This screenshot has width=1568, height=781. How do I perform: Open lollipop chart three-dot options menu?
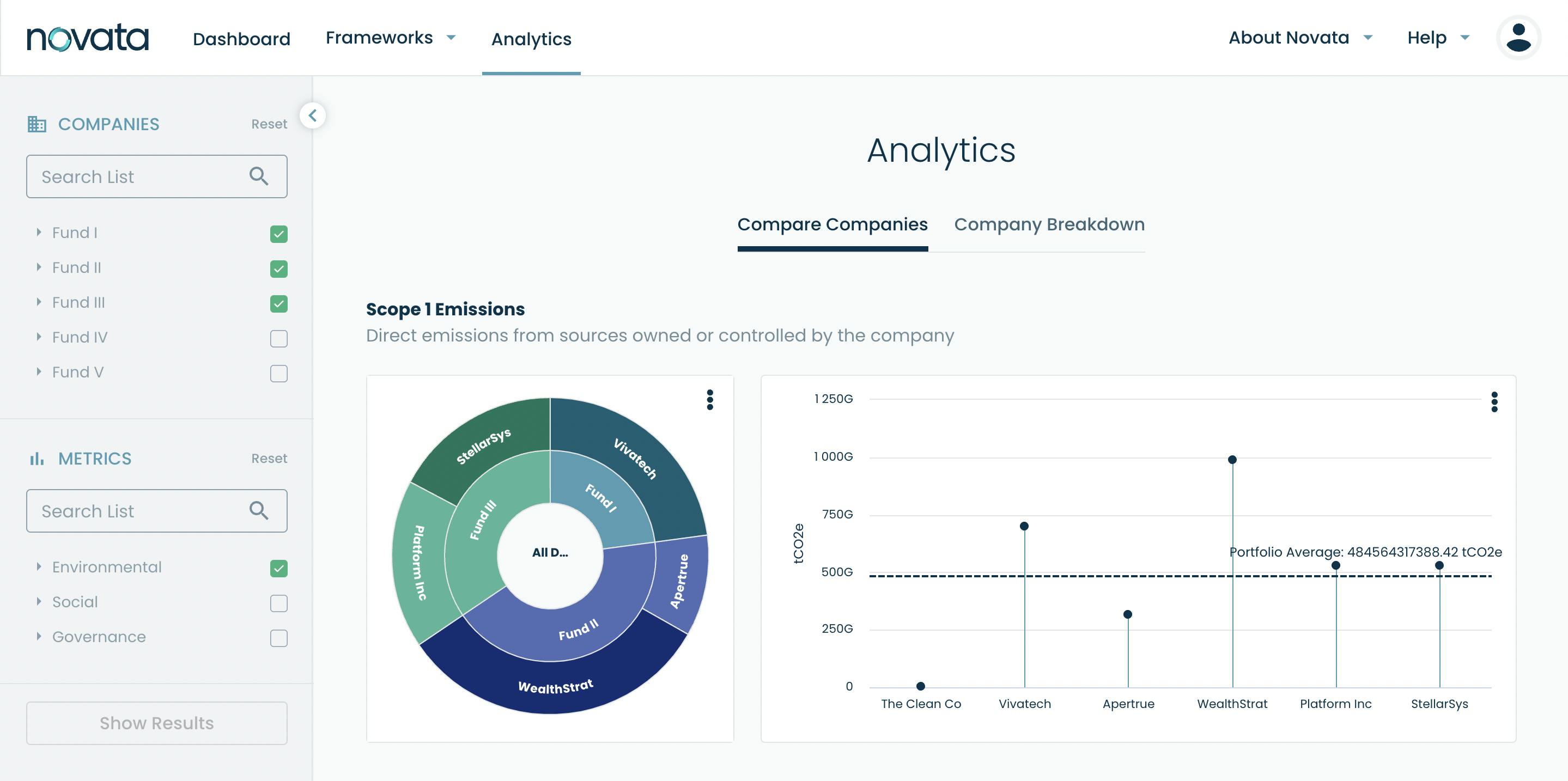pos(1494,402)
